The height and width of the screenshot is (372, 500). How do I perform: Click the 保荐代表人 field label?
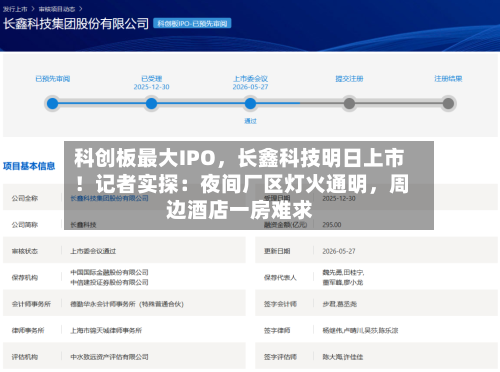pos(280,277)
